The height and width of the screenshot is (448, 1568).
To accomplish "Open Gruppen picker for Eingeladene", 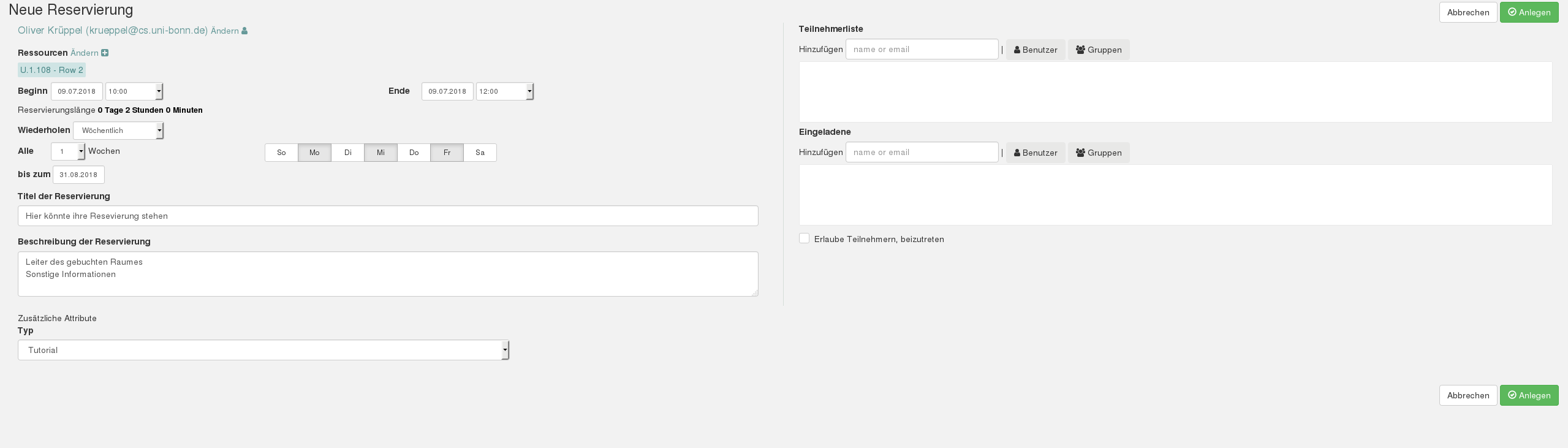I will coord(1098,153).
